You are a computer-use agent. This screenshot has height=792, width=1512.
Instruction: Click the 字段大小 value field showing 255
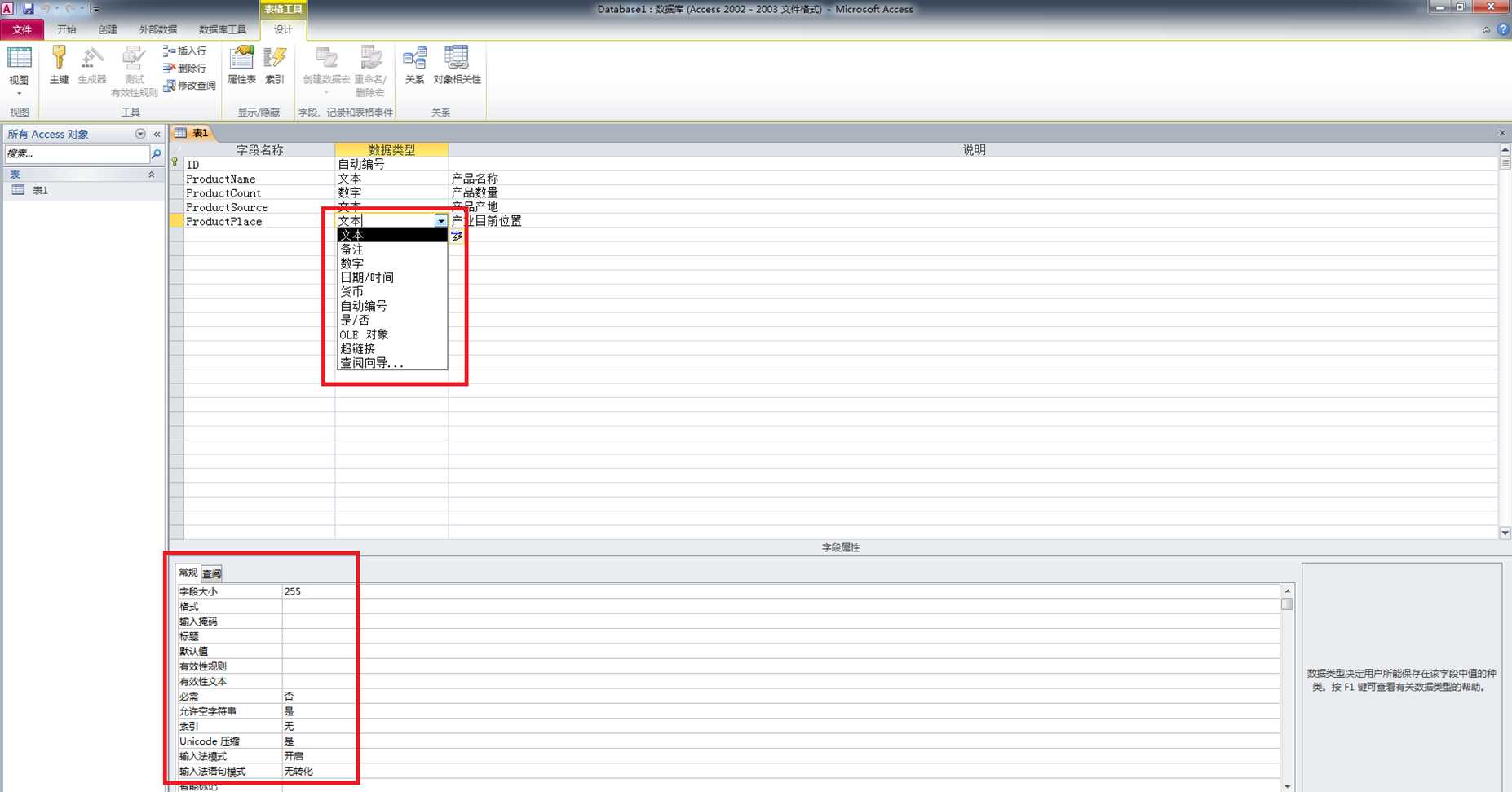[x=319, y=591]
